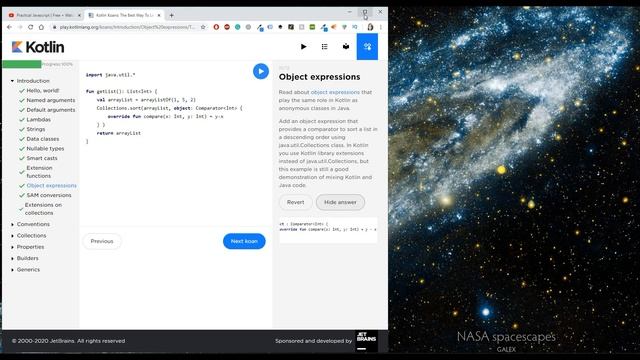
Task: Click the Revert button
Action: point(296,202)
